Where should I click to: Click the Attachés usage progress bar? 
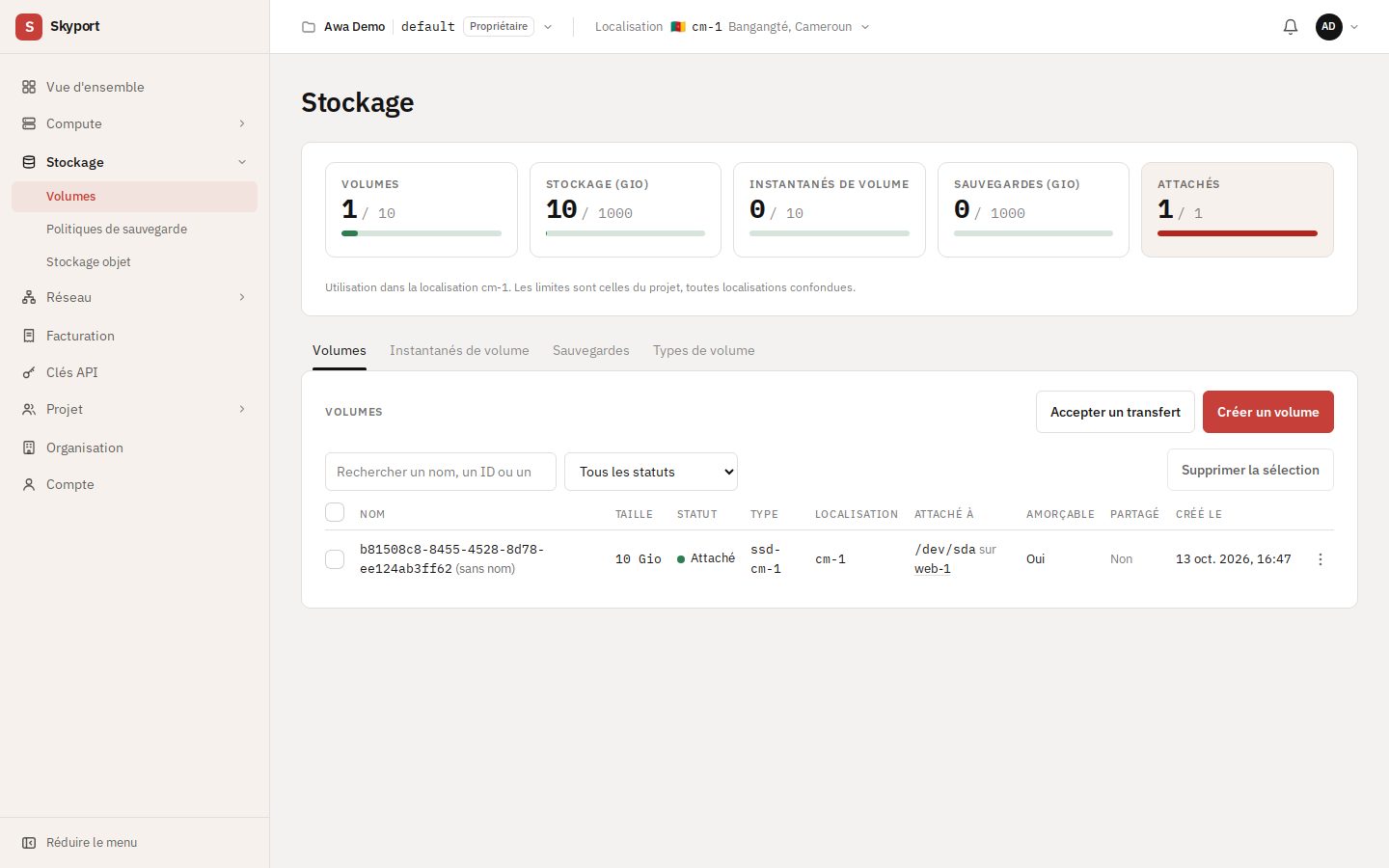tap(1238, 233)
